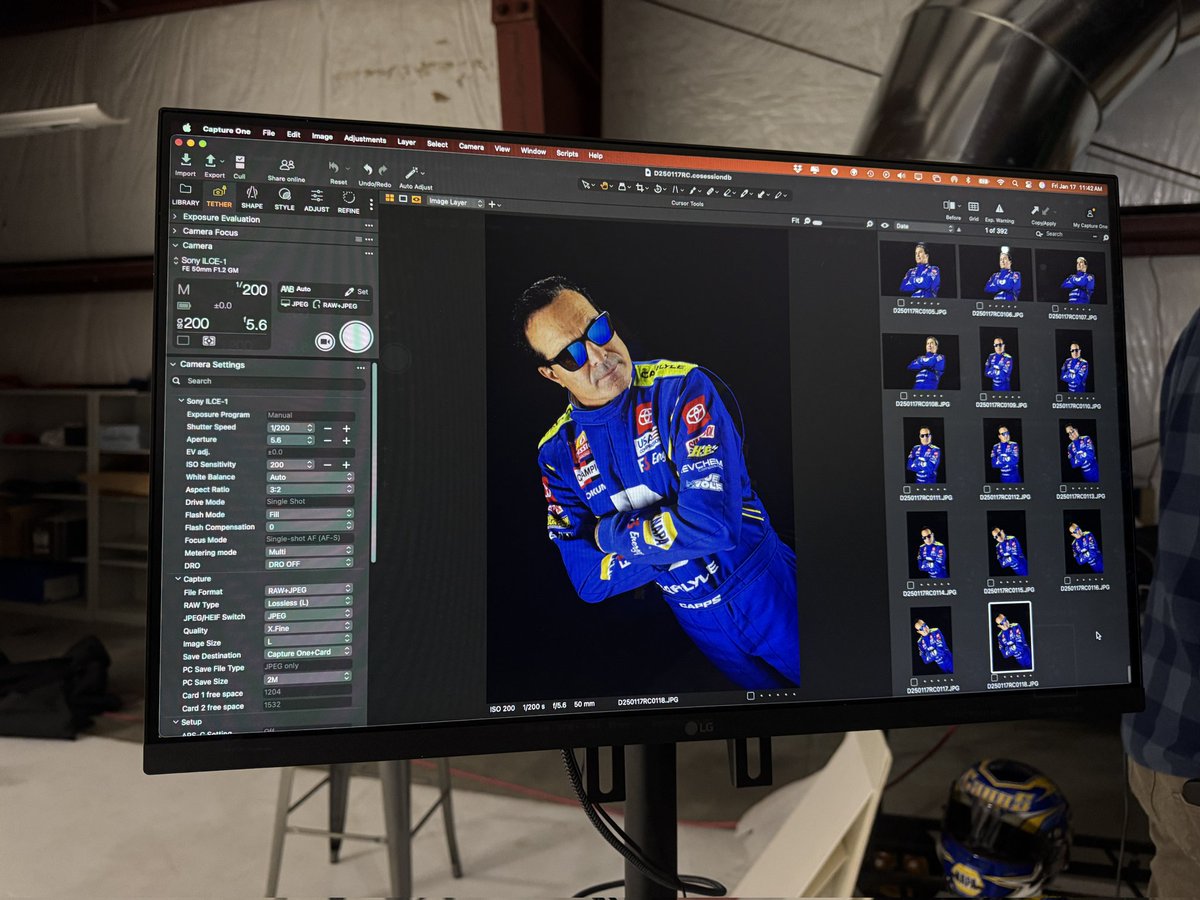Image resolution: width=1200 pixels, height=900 pixels.
Task: Check the box below the main viewer image
Action: pos(751,694)
